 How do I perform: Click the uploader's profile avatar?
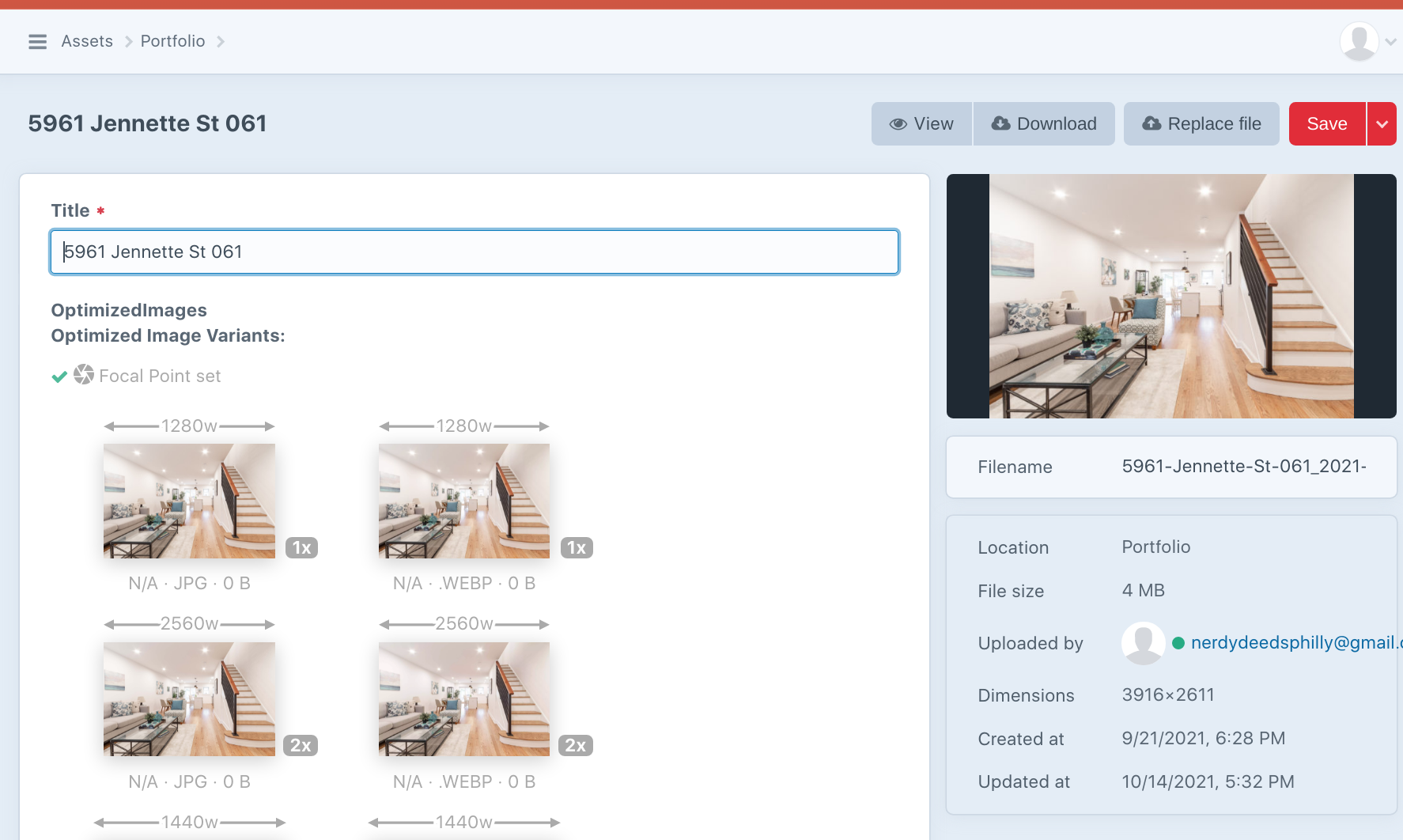(1143, 643)
